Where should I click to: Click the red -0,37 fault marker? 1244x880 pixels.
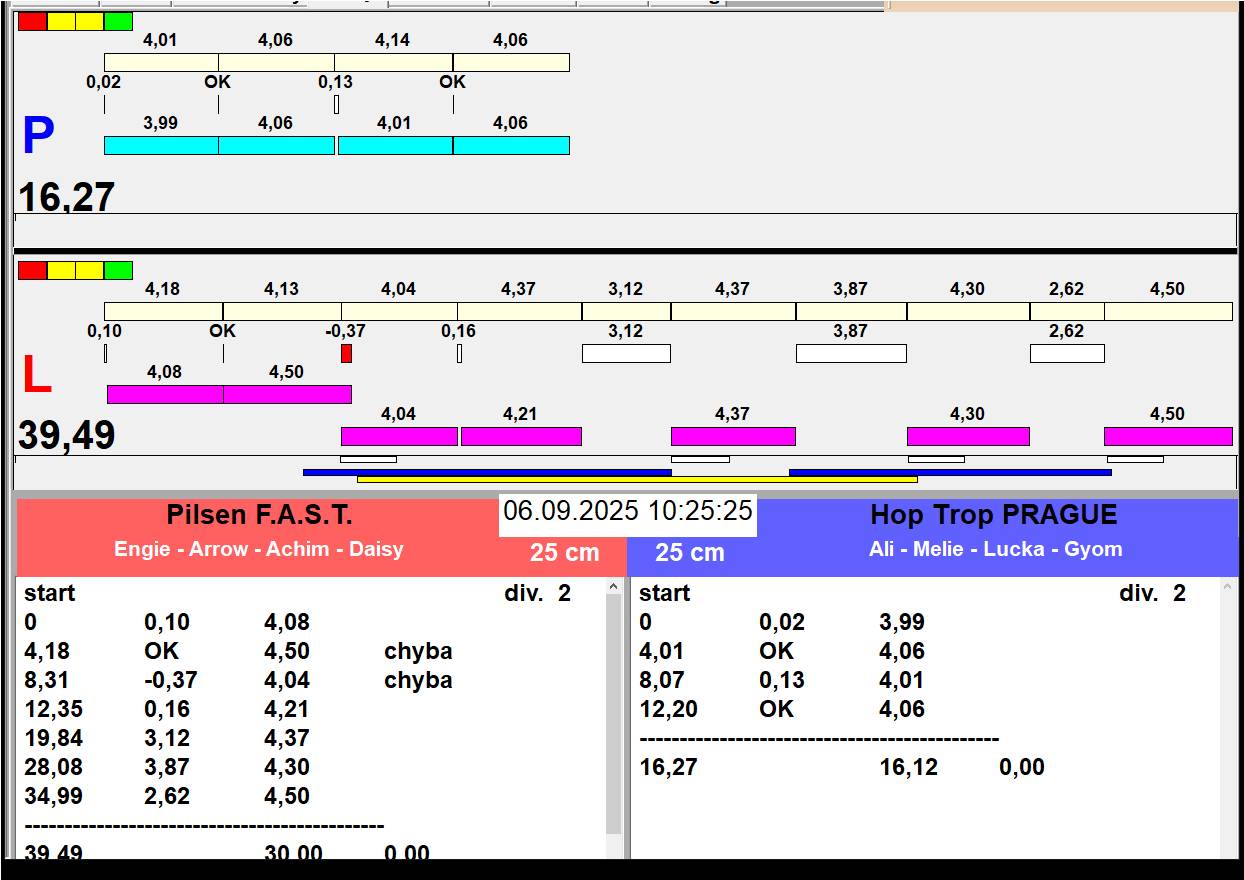pos(346,353)
